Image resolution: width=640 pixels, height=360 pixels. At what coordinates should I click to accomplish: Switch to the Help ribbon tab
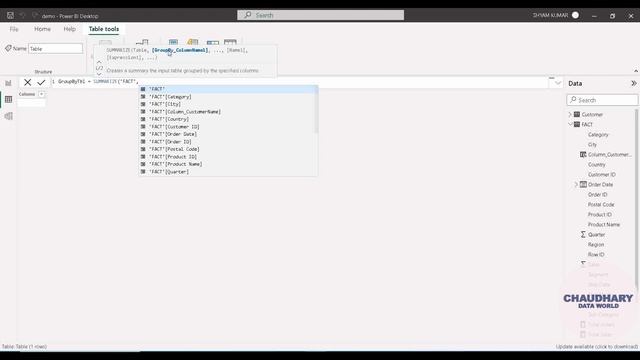(69, 29)
